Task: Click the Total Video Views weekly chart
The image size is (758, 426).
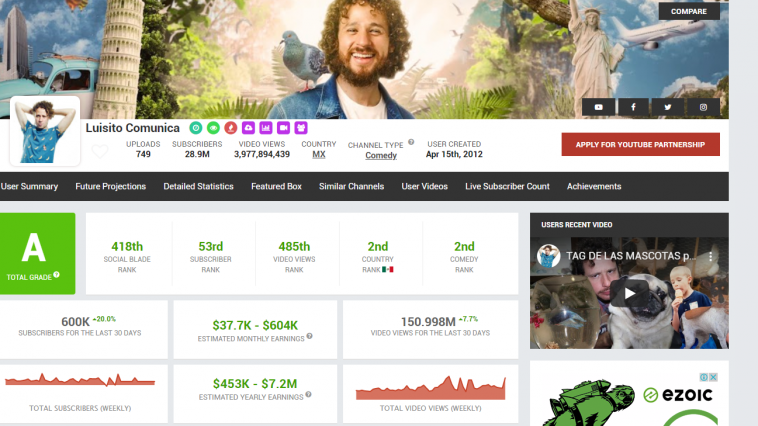Action: click(x=431, y=388)
